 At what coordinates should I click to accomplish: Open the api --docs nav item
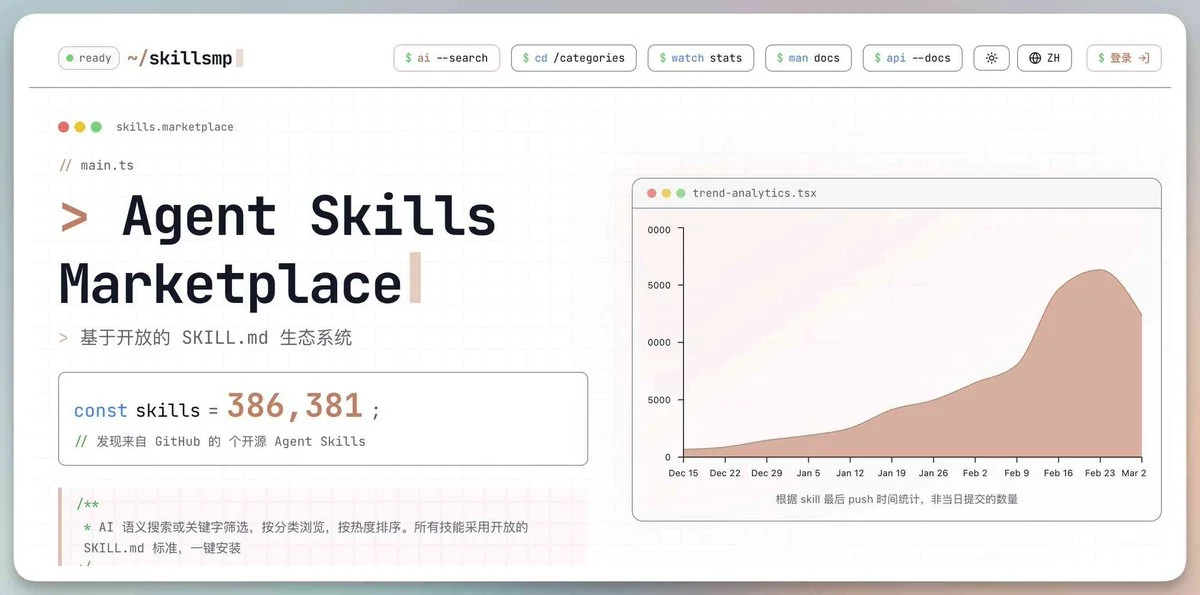[912, 58]
